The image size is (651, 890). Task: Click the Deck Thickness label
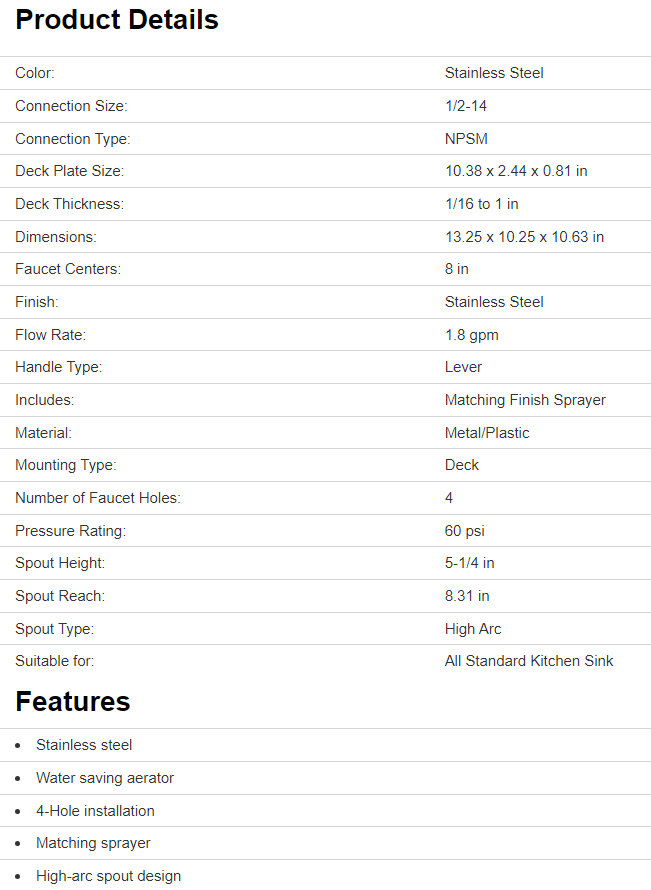[69, 204]
